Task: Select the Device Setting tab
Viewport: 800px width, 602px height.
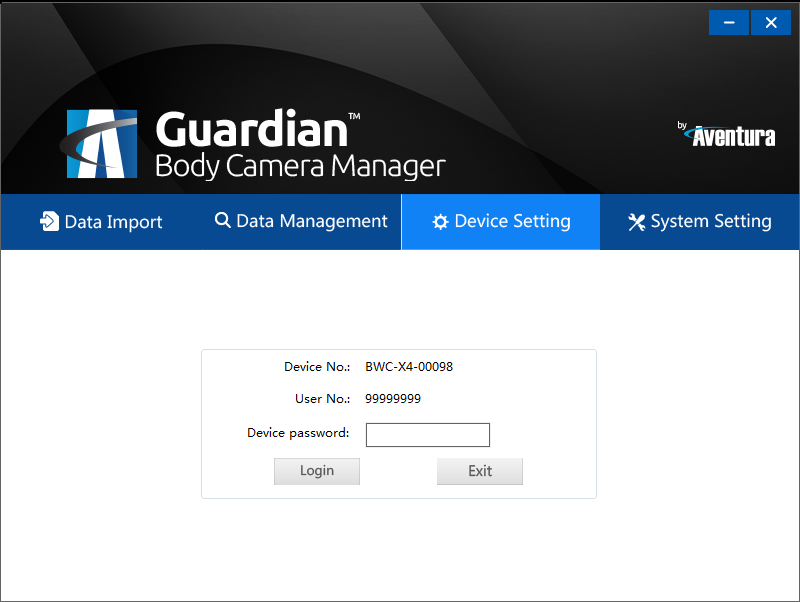Action: pos(500,222)
